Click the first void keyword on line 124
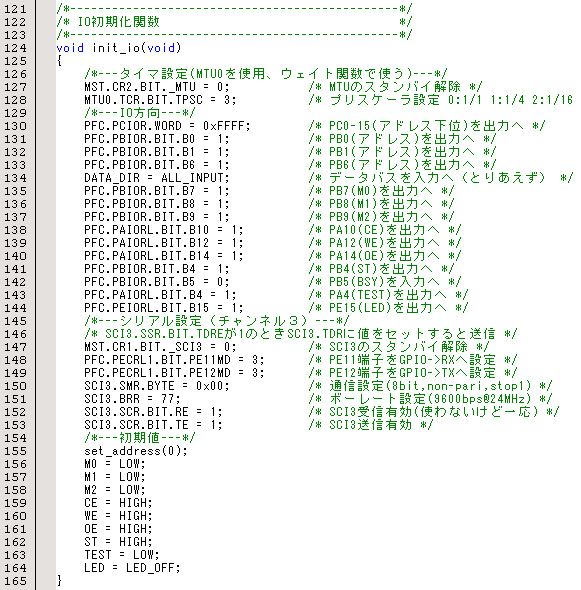The image size is (581, 590). click(x=70, y=48)
